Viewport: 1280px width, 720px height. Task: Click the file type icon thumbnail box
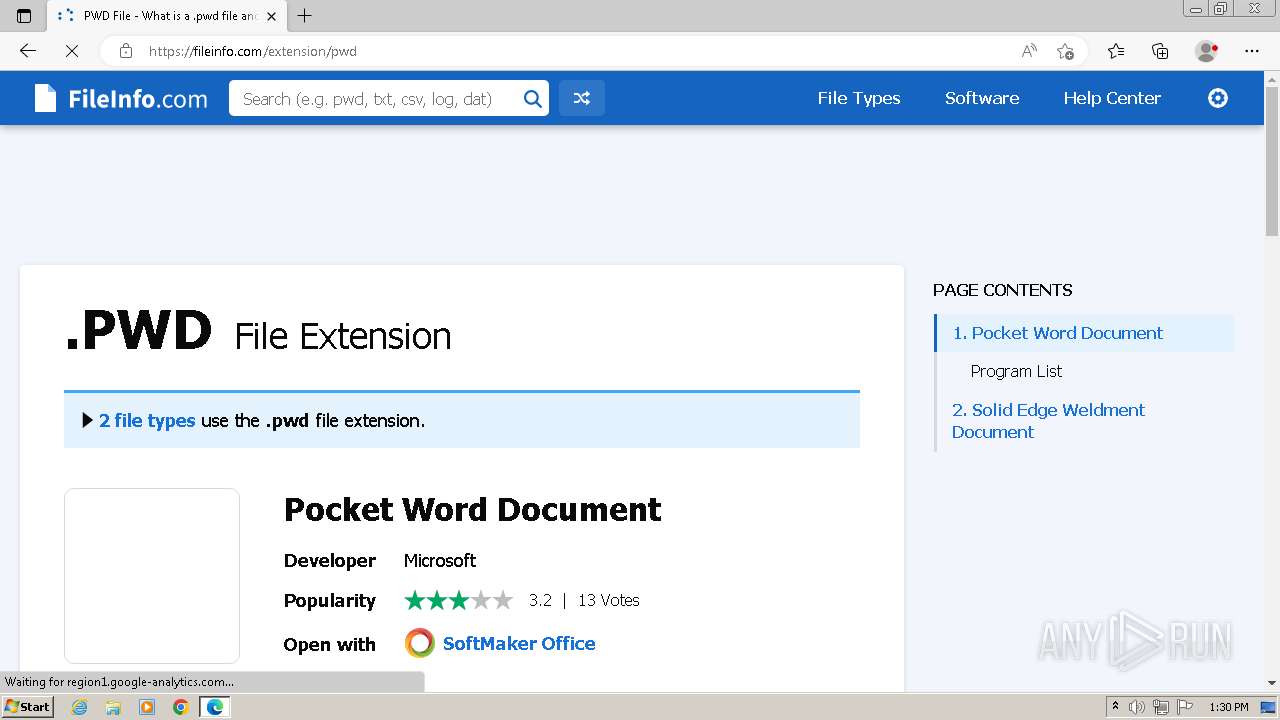[152, 576]
